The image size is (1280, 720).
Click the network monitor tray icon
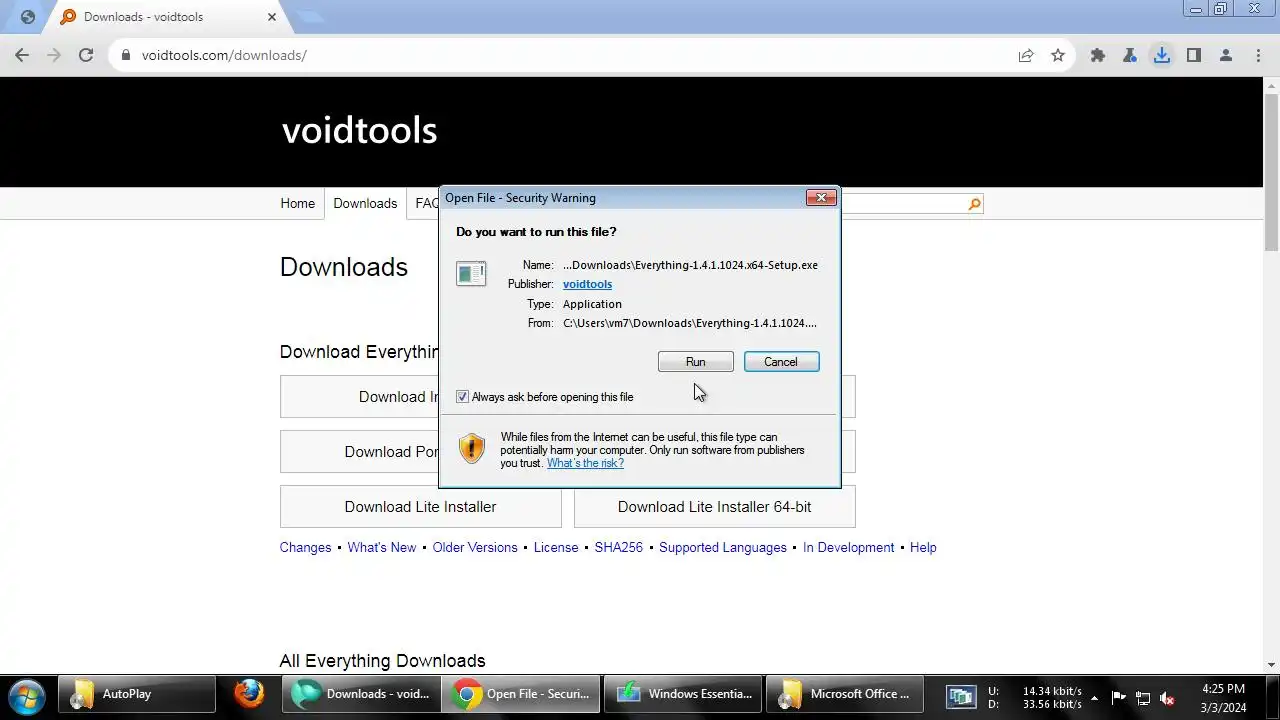coord(961,697)
